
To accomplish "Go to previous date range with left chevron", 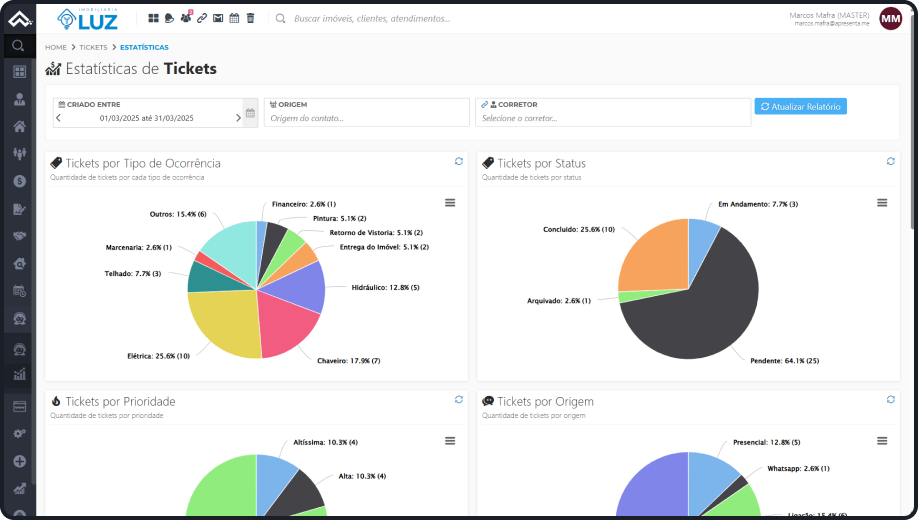I will coord(58,118).
